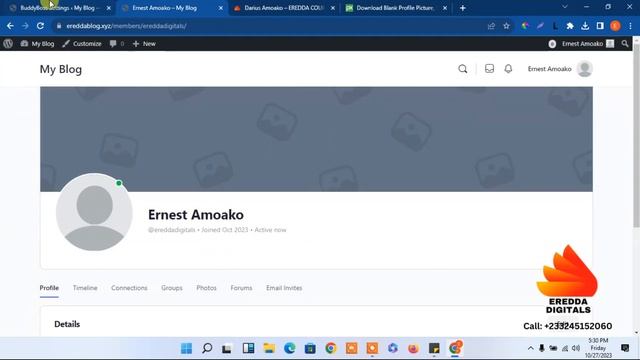The image size is (640, 360).
Task: Click the colorful circle extension icon
Action: point(525,26)
